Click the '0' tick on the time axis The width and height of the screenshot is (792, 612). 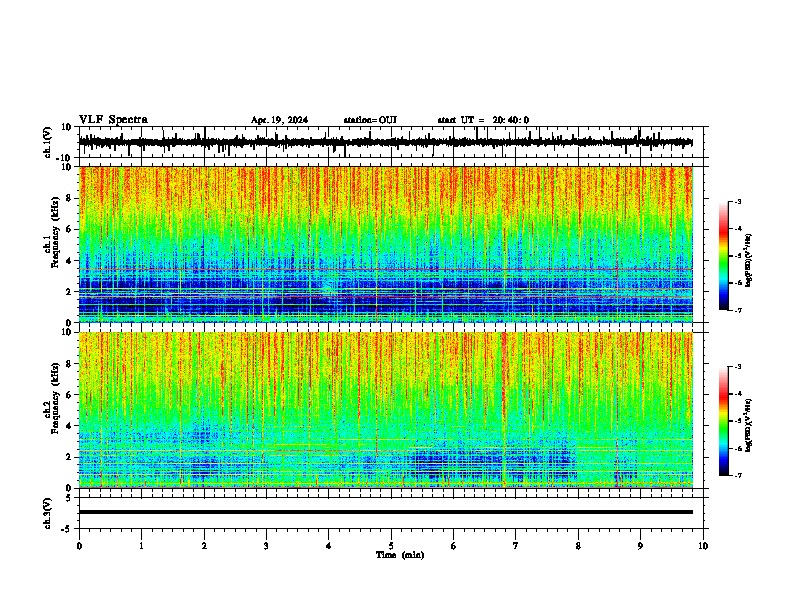[79, 546]
